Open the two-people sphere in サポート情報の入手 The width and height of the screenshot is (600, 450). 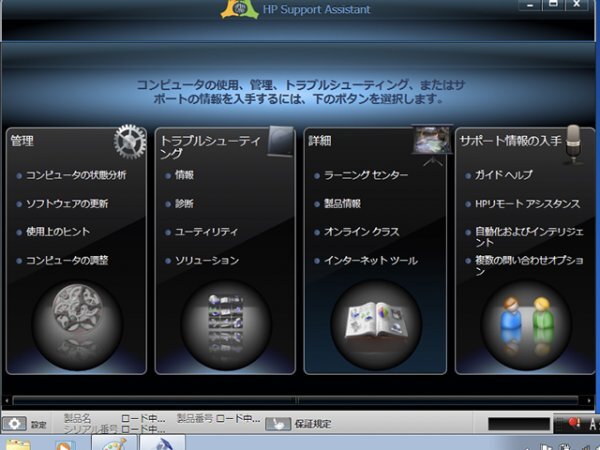(526, 325)
